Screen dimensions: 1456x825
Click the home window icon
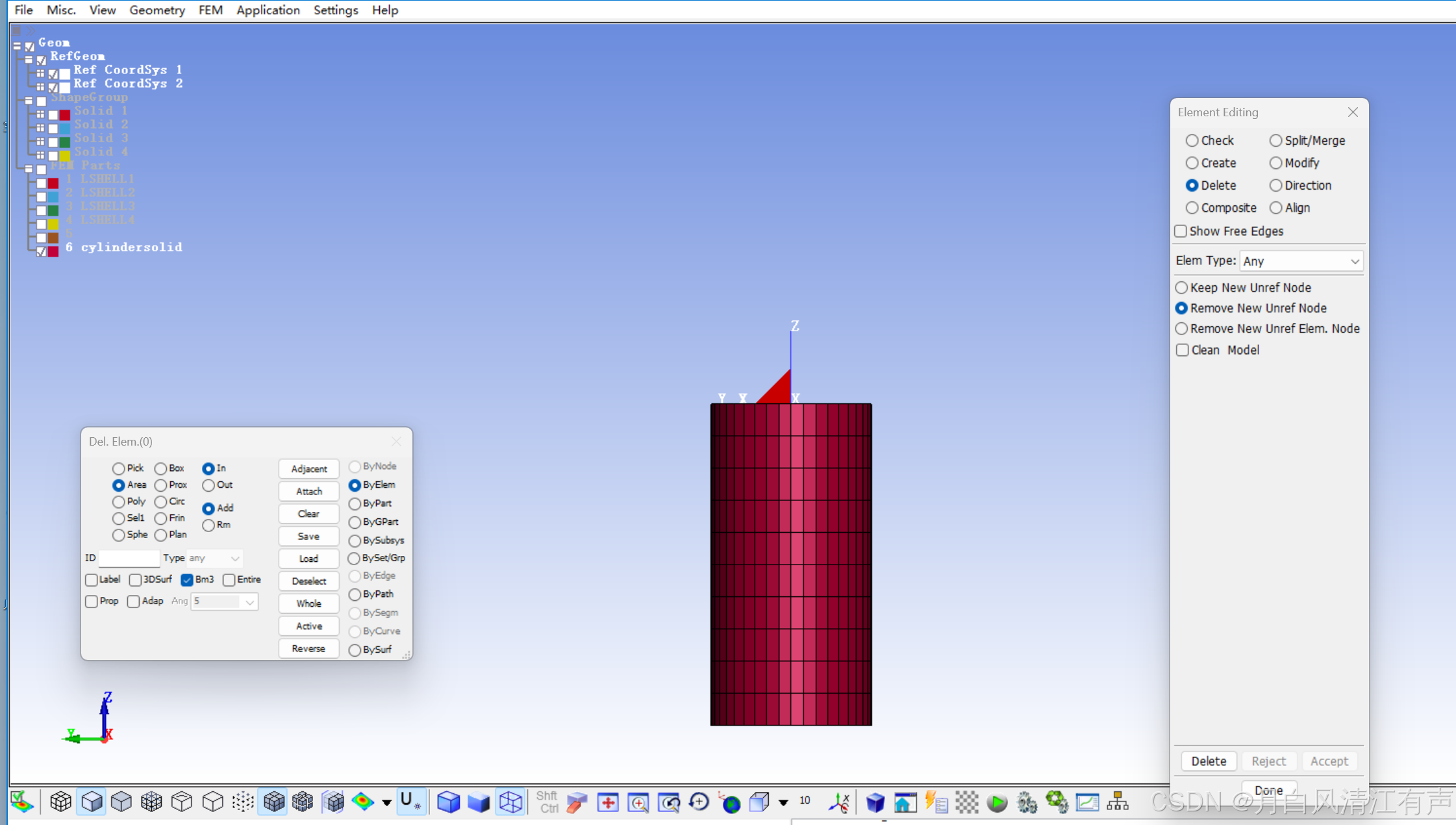tap(905, 803)
